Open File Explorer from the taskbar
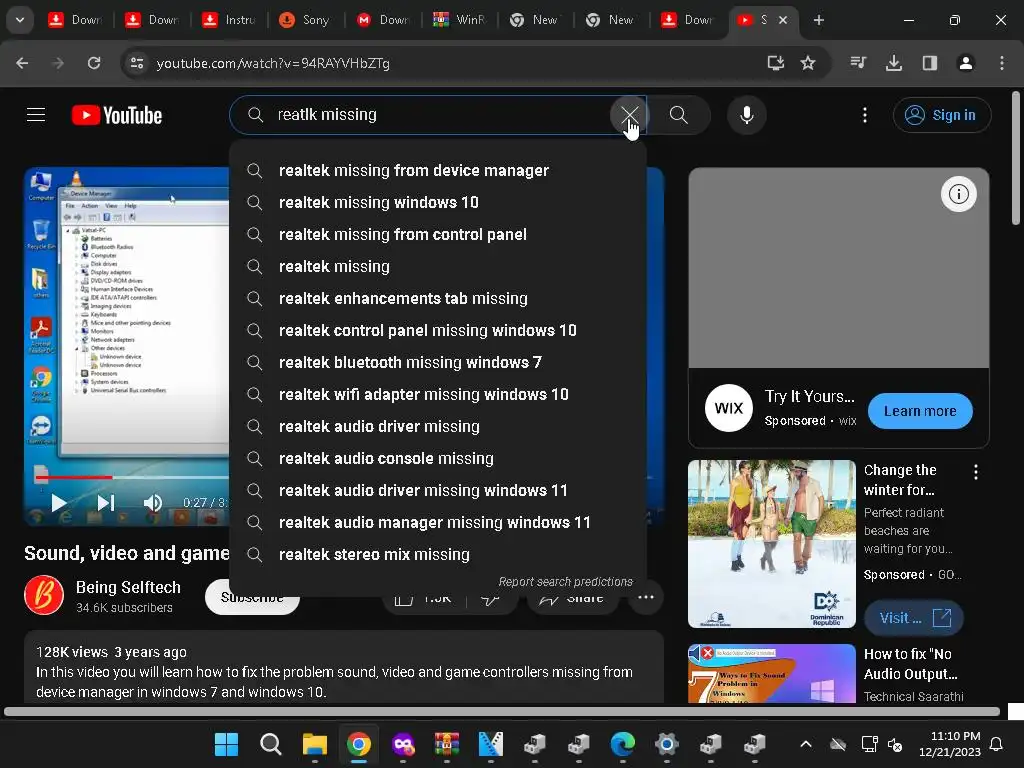The width and height of the screenshot is (1024, 768). [315, 744]
